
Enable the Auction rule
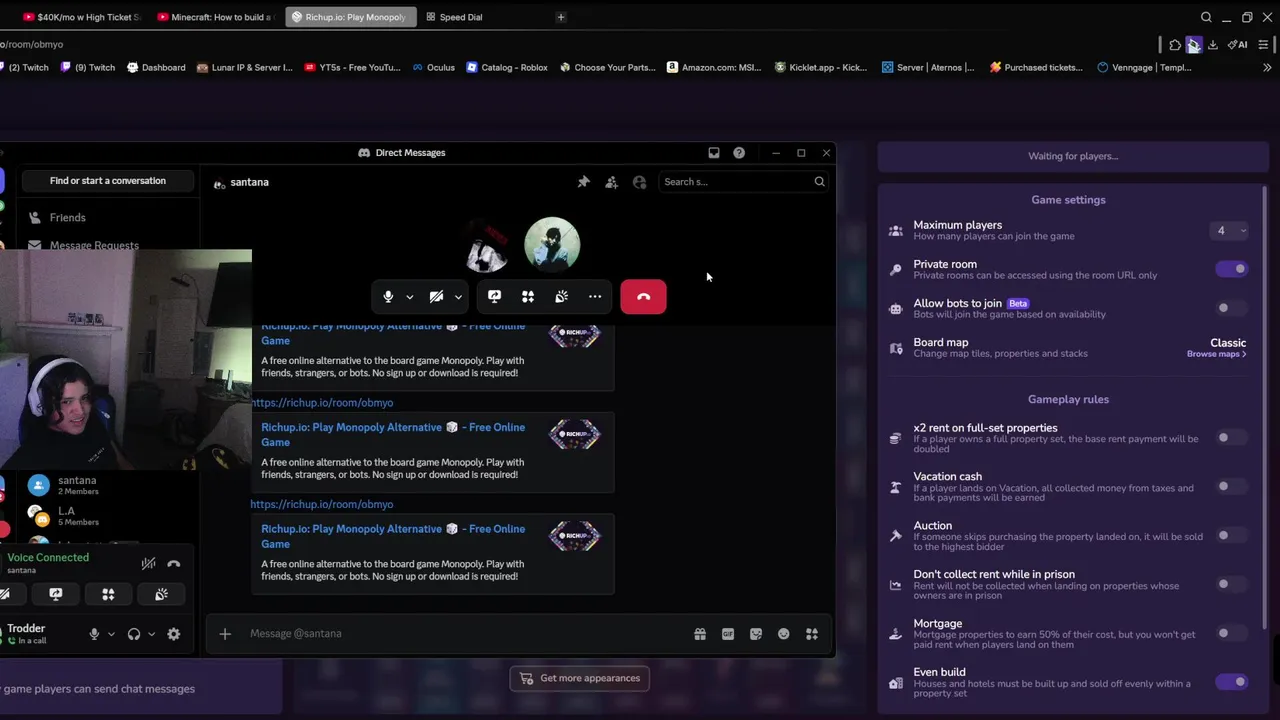(x=1232, y=535)
